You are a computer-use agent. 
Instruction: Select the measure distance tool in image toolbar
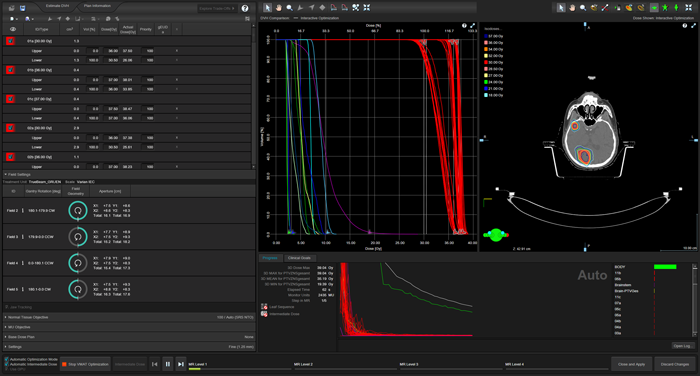click(605, 8)
